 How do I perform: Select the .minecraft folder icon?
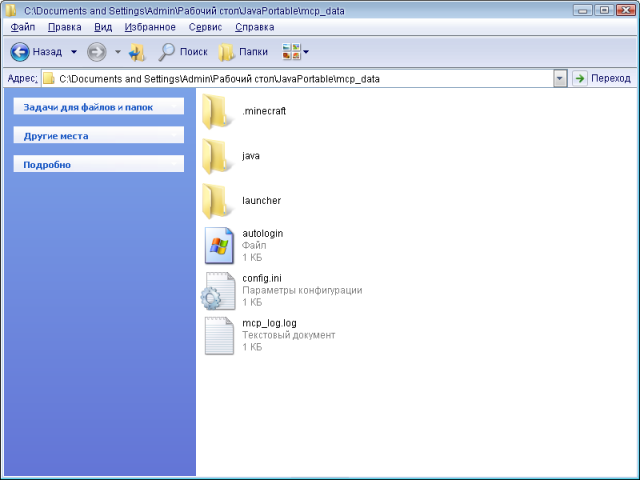pos(217,111)
